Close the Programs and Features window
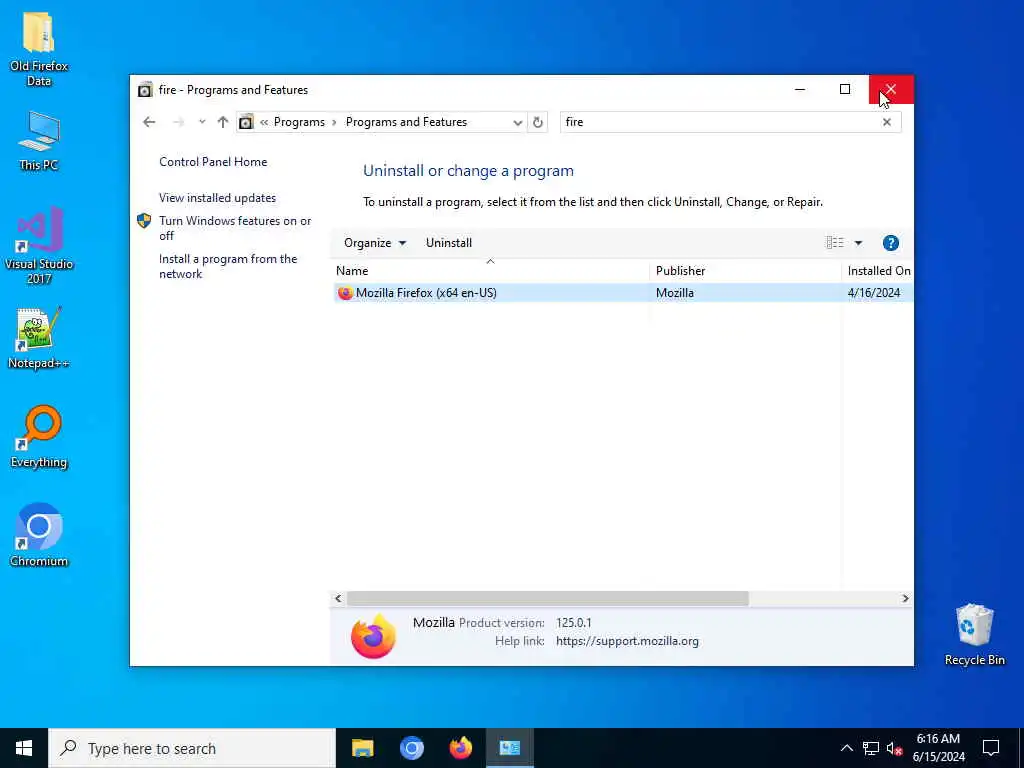The width and height of the screenshot is (1024, 768). pos(891,89)
